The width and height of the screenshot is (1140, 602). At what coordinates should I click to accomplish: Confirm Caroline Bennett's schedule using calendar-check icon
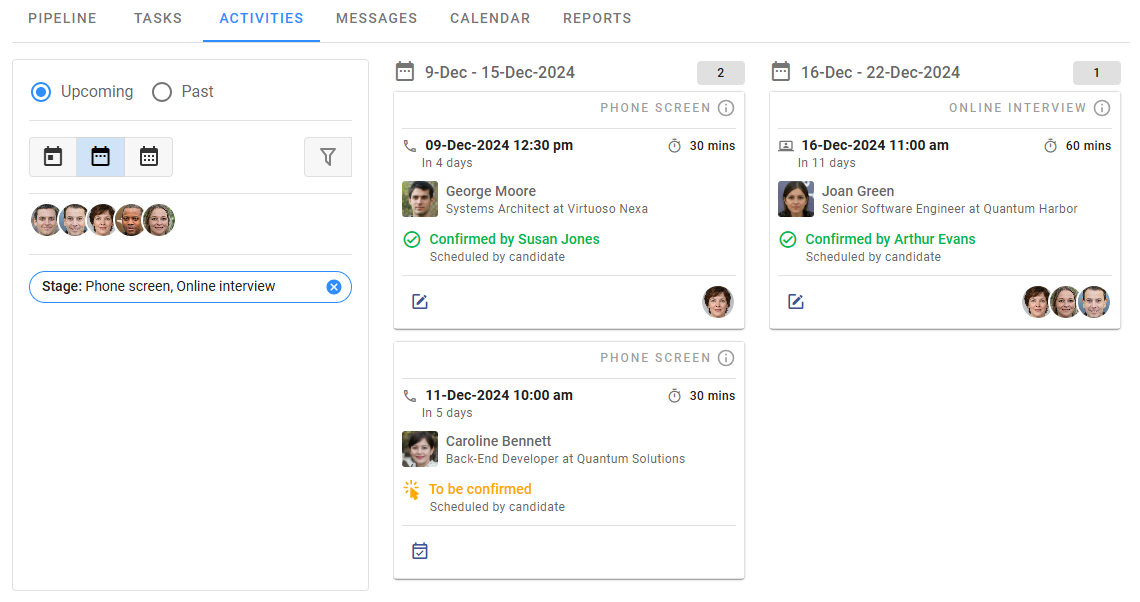click(420, 551)
